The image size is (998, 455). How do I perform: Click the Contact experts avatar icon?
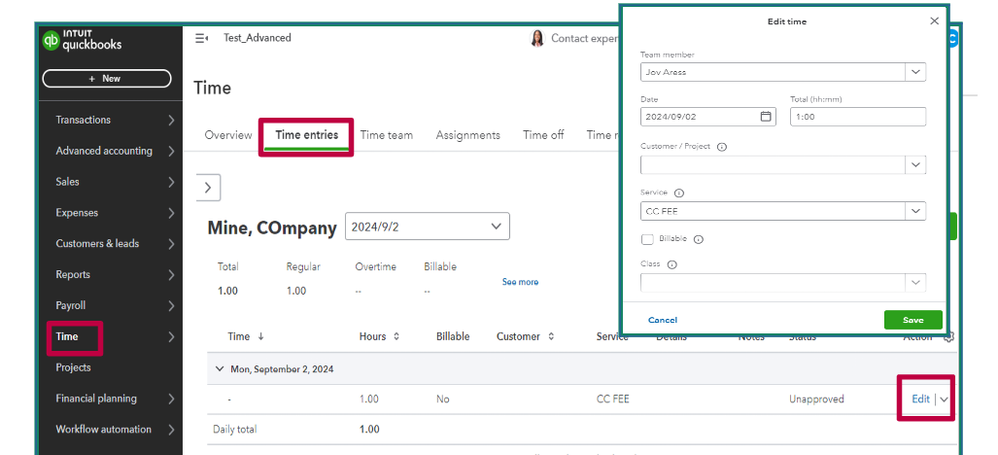(x=537, y=38)
